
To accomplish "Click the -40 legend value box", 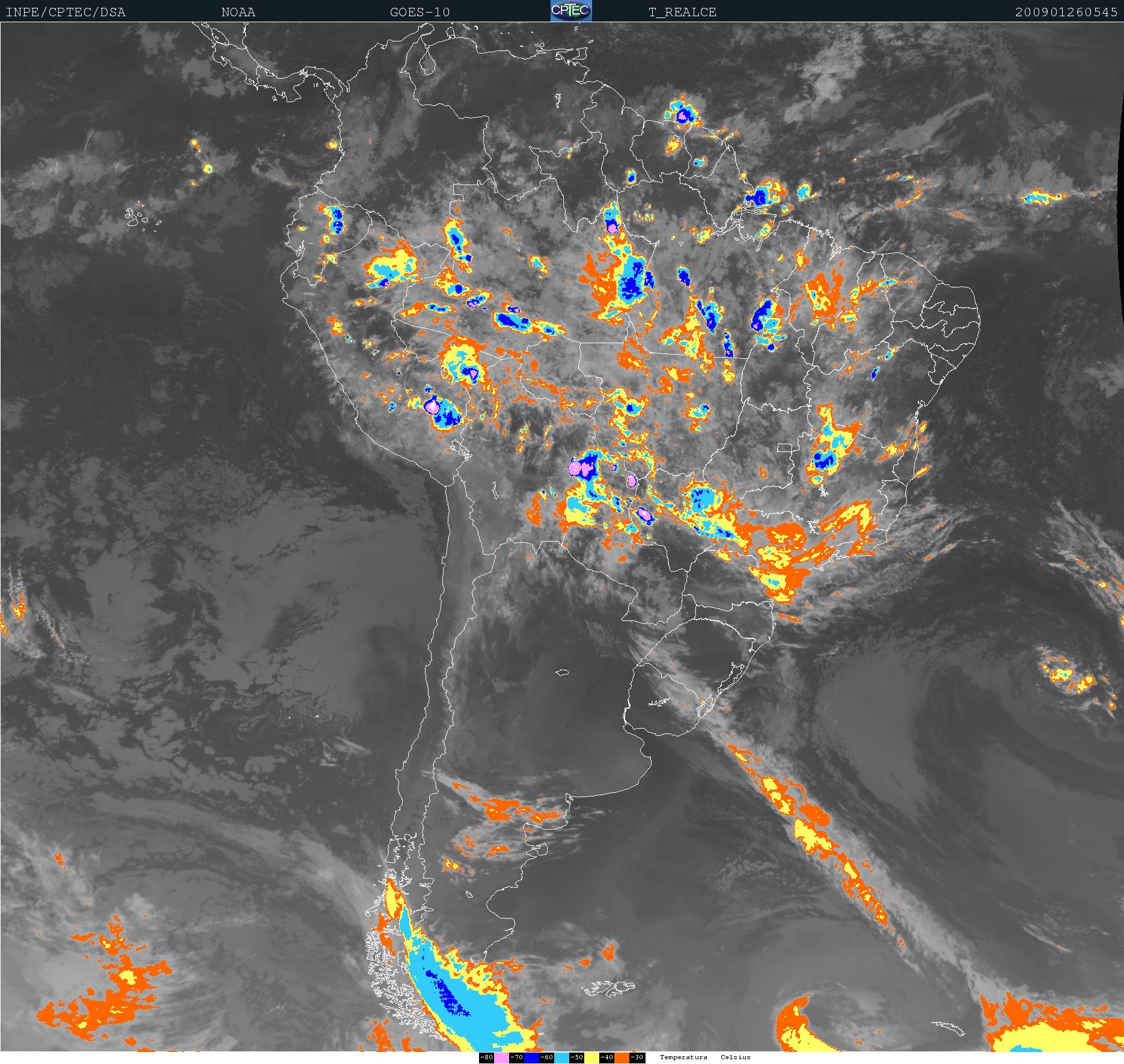I will pos(606,1057).
